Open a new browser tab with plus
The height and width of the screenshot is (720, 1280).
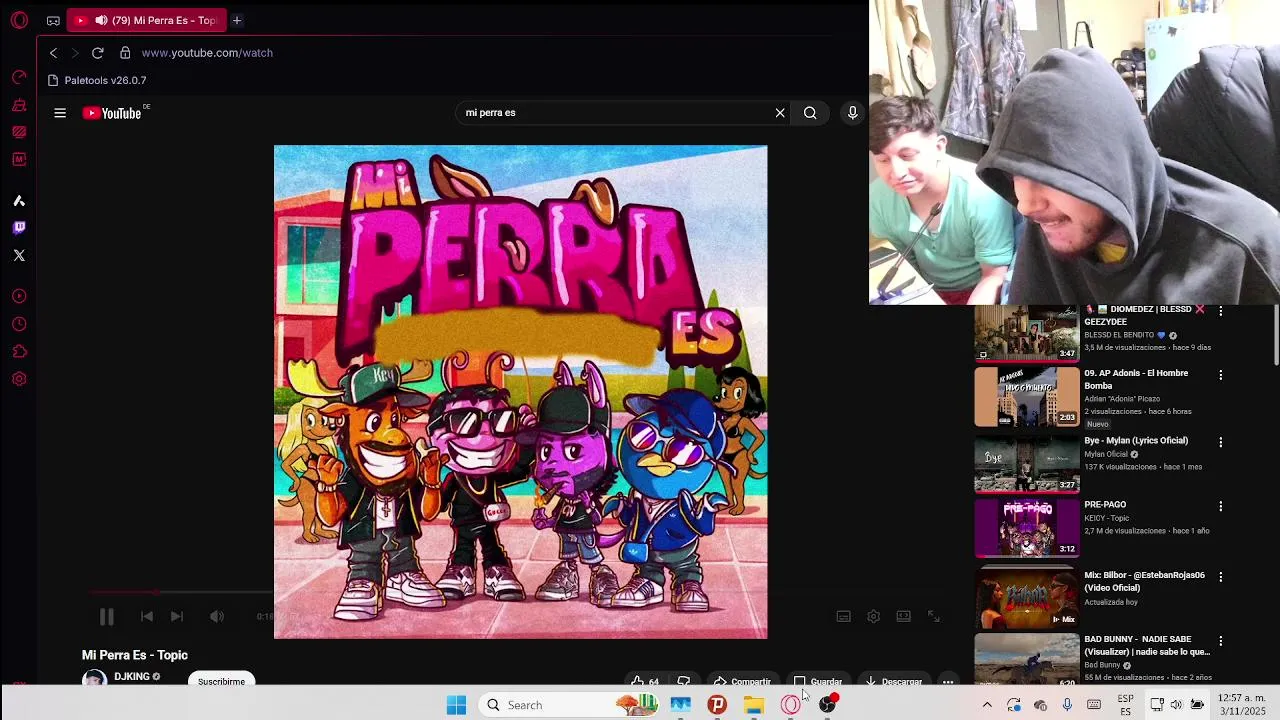click(x=237, y=20)
